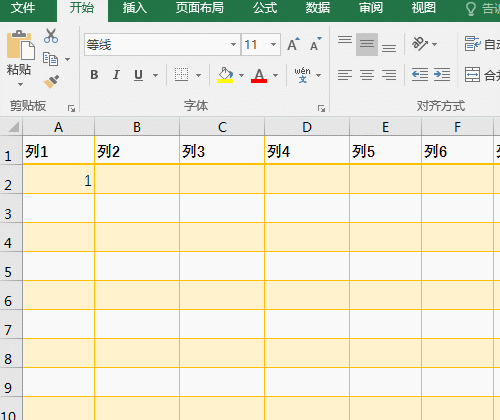The width and height of the screenshot is (500, 420).
Task: Center text horizontally
Action: click(367, 75)
